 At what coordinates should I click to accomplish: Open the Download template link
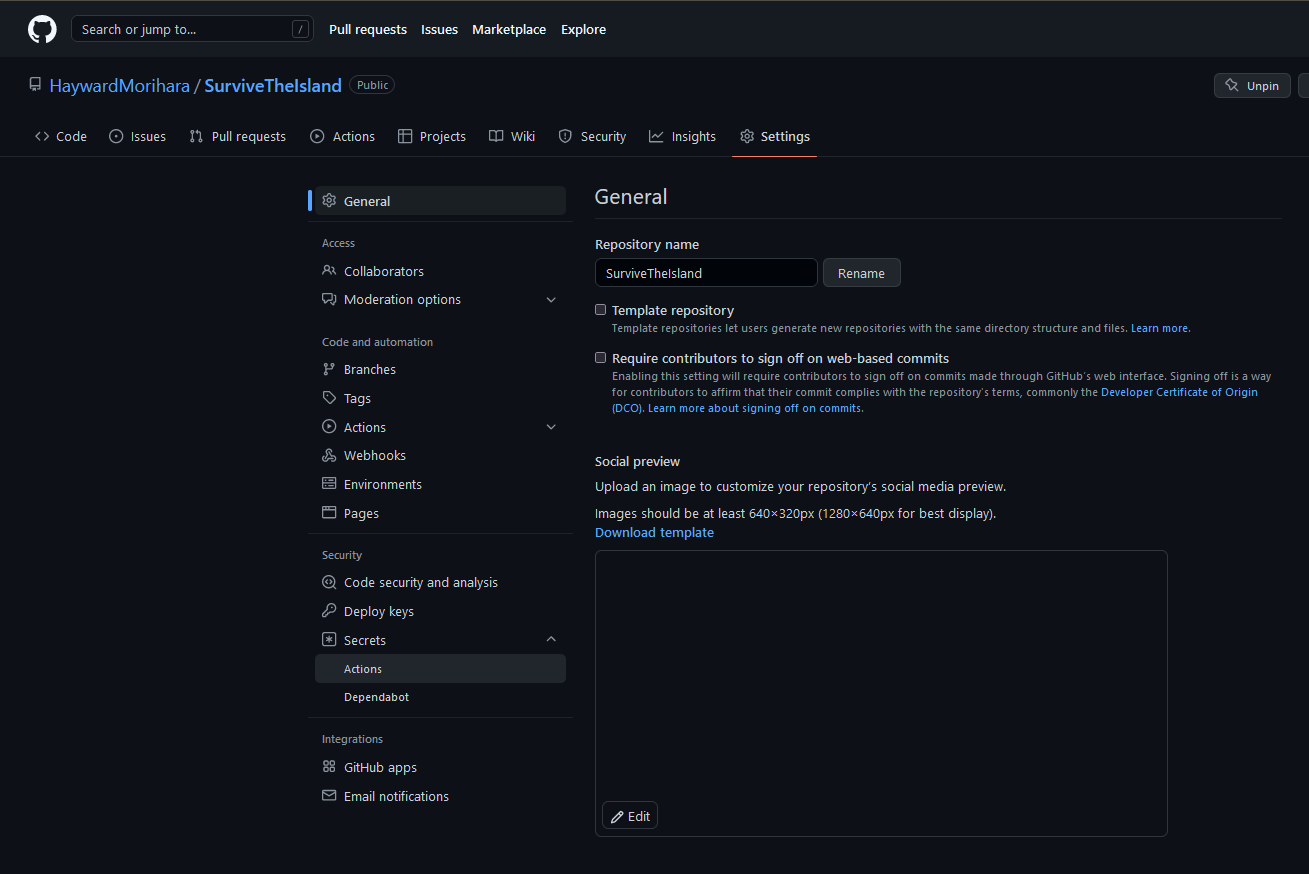(654, 532)
